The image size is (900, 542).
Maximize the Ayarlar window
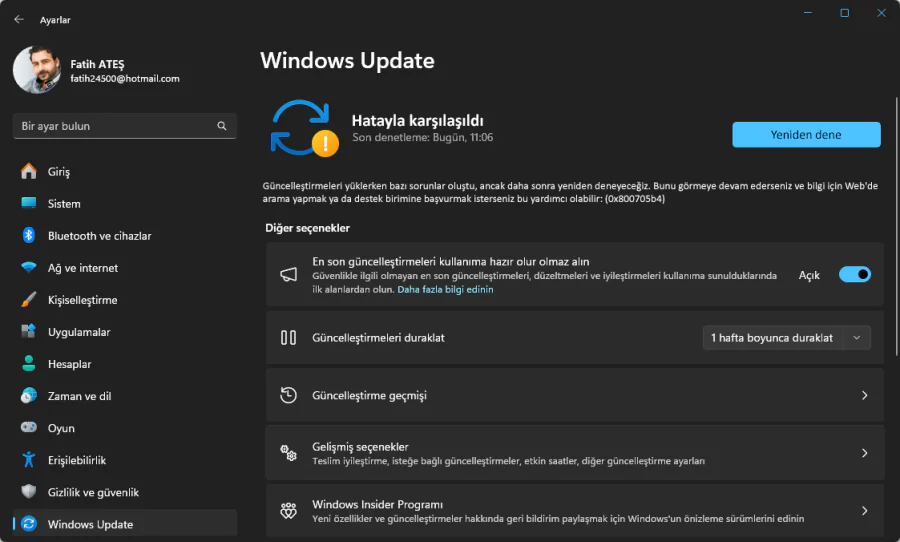[844, 13]
